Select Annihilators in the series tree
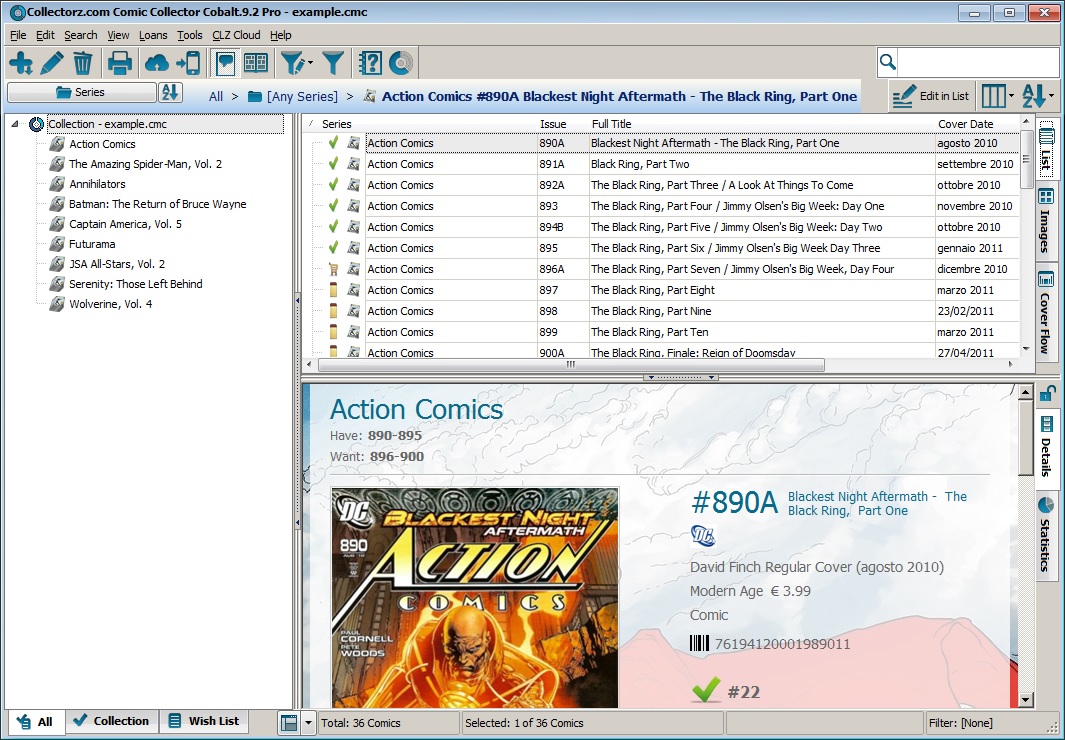1065x740 pixels. 97,184
